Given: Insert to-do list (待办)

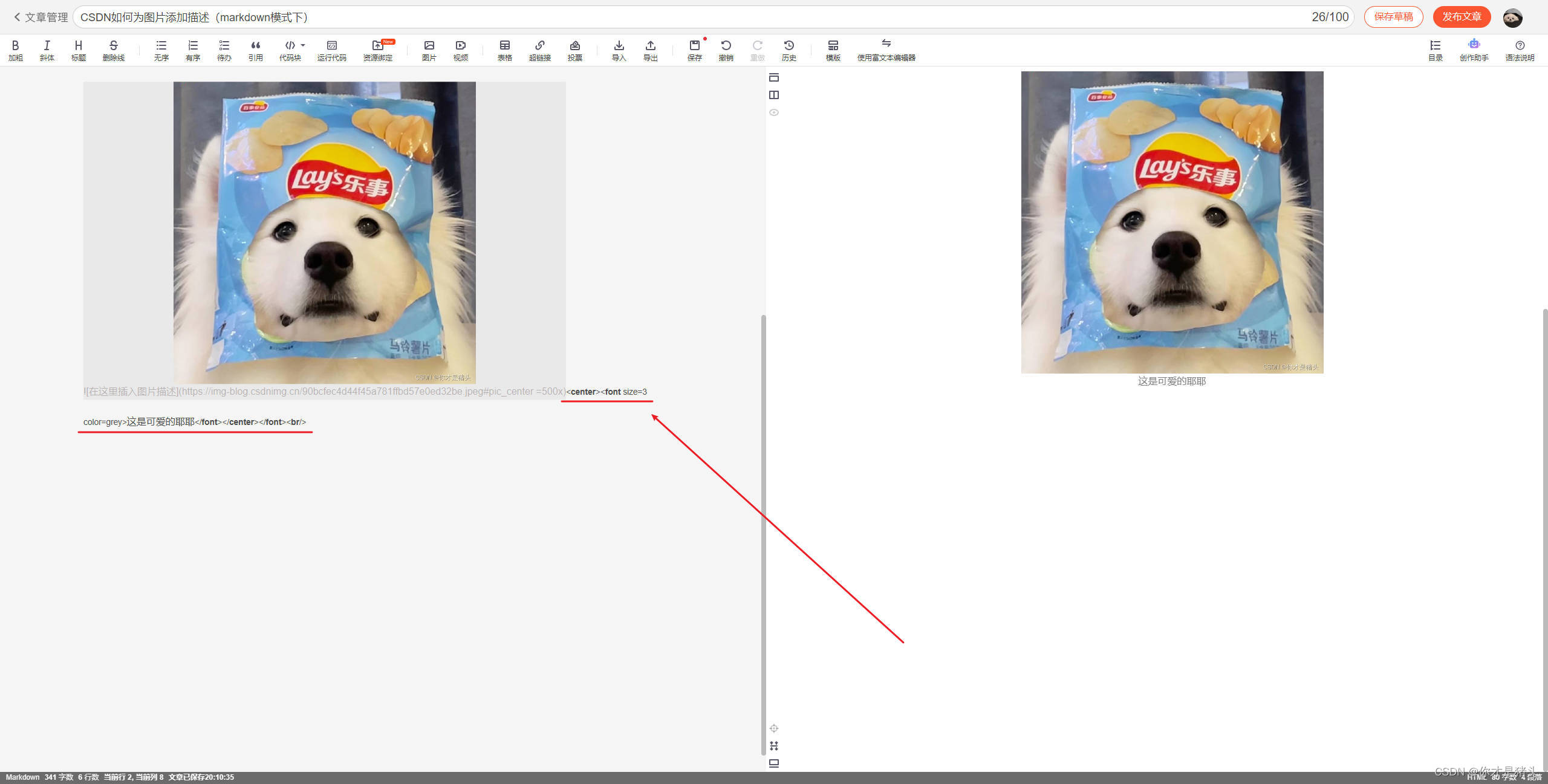Looking at the screenshot, I should 224,50.
